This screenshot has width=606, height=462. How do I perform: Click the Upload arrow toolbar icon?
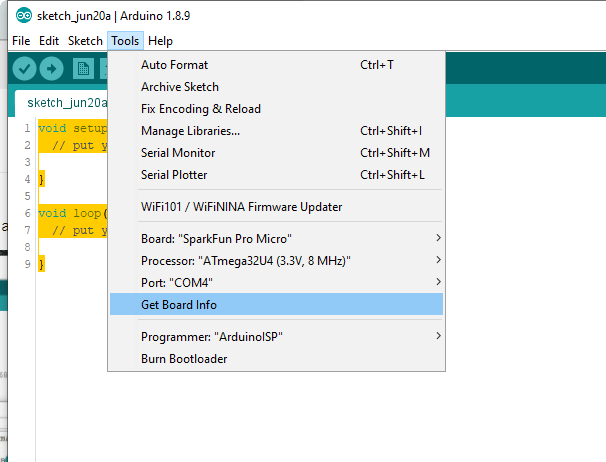tap(51, 69)
